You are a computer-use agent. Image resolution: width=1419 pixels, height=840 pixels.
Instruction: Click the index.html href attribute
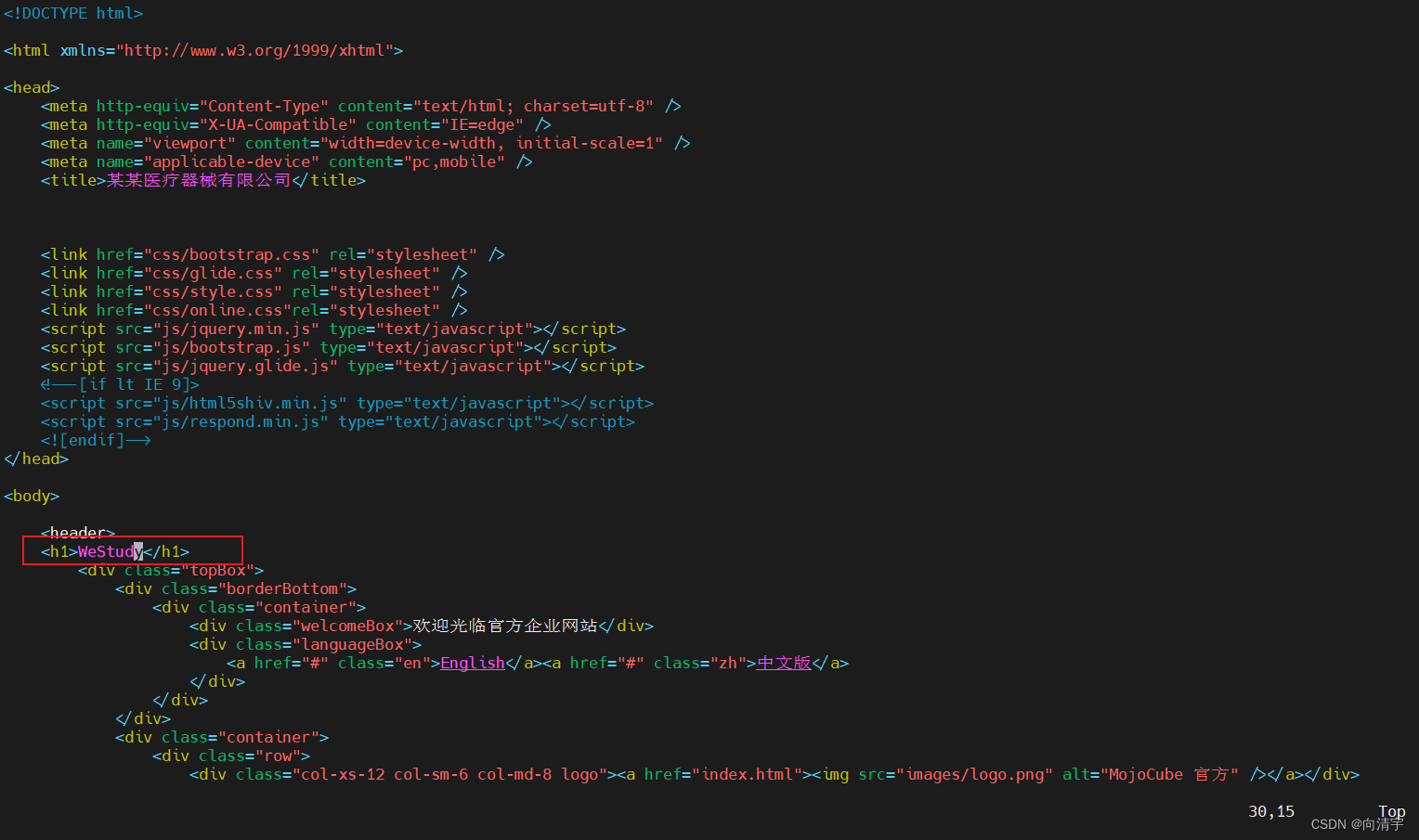coord(723,774)
